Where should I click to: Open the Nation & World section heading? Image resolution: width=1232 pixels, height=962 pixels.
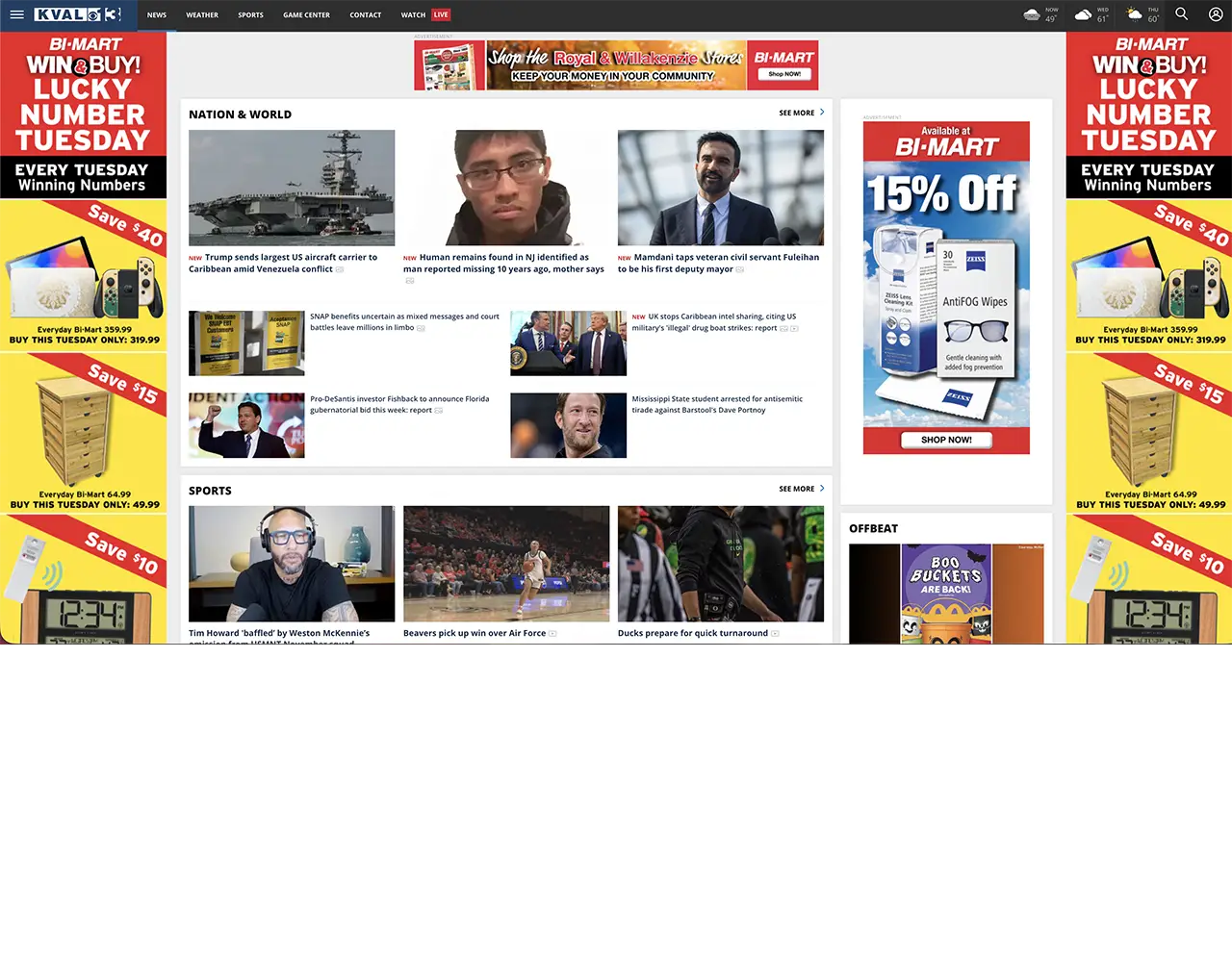tap(240, 114)
